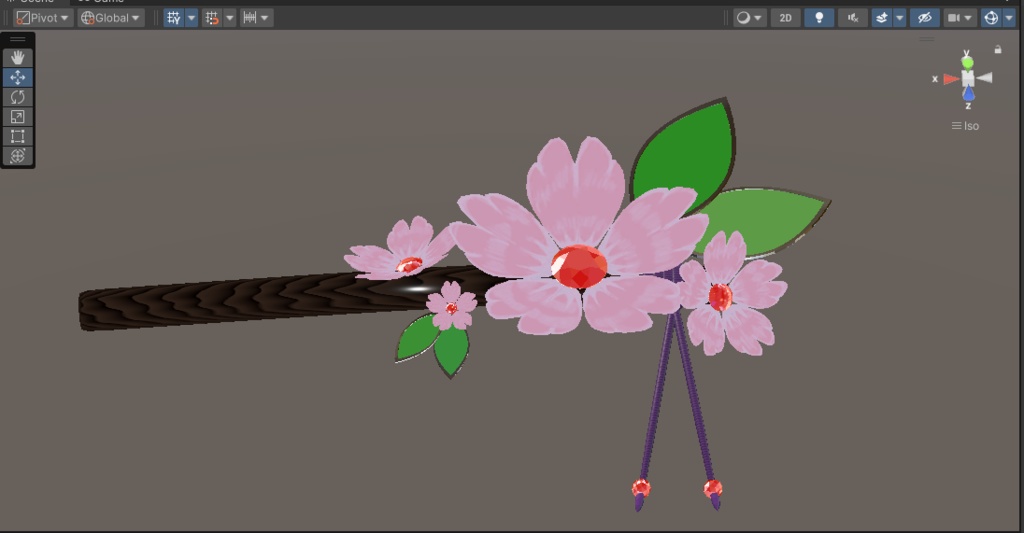Toggle scene effects (skybox, fog) button
This screenshot has width=1024, height=533.
tap(882, 18)
